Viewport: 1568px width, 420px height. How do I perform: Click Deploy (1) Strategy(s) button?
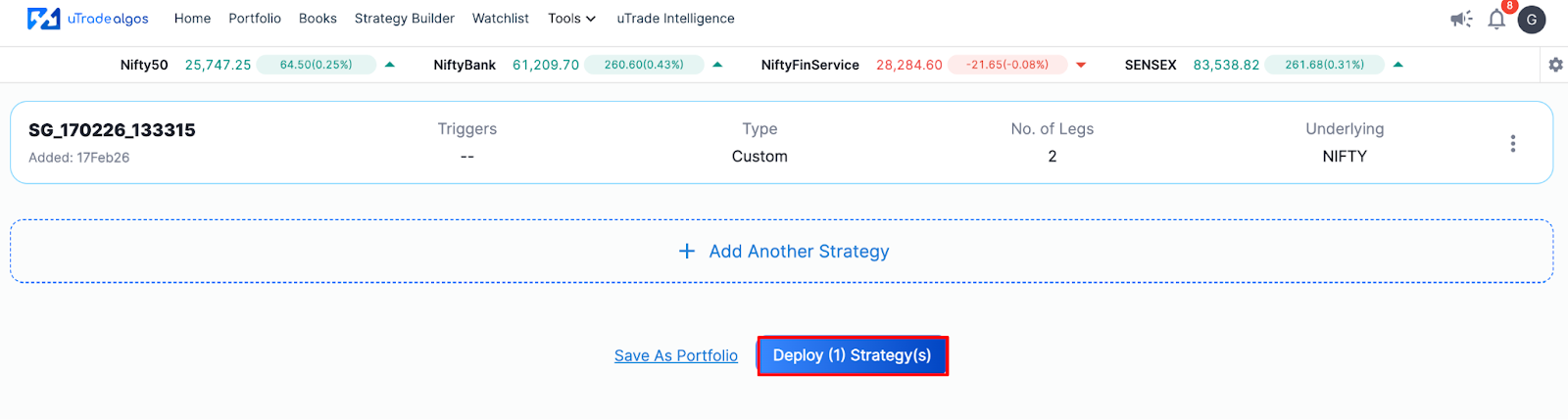852,355
